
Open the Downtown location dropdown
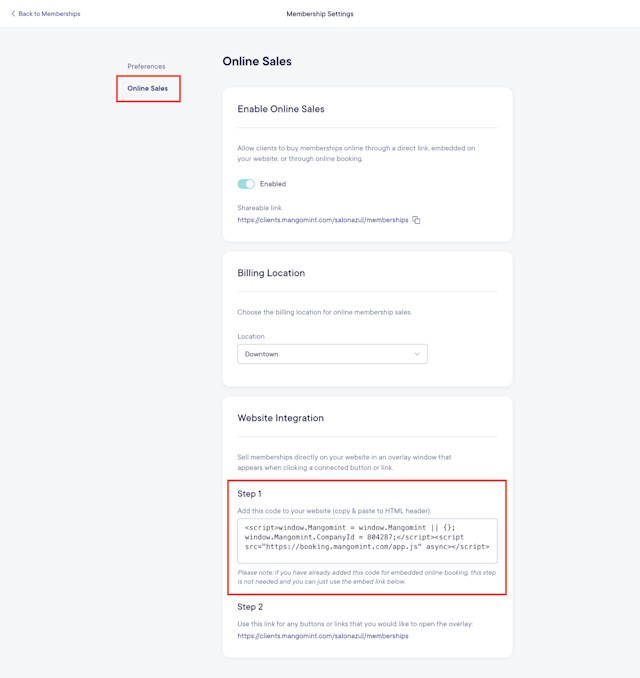tap(332, 354)
